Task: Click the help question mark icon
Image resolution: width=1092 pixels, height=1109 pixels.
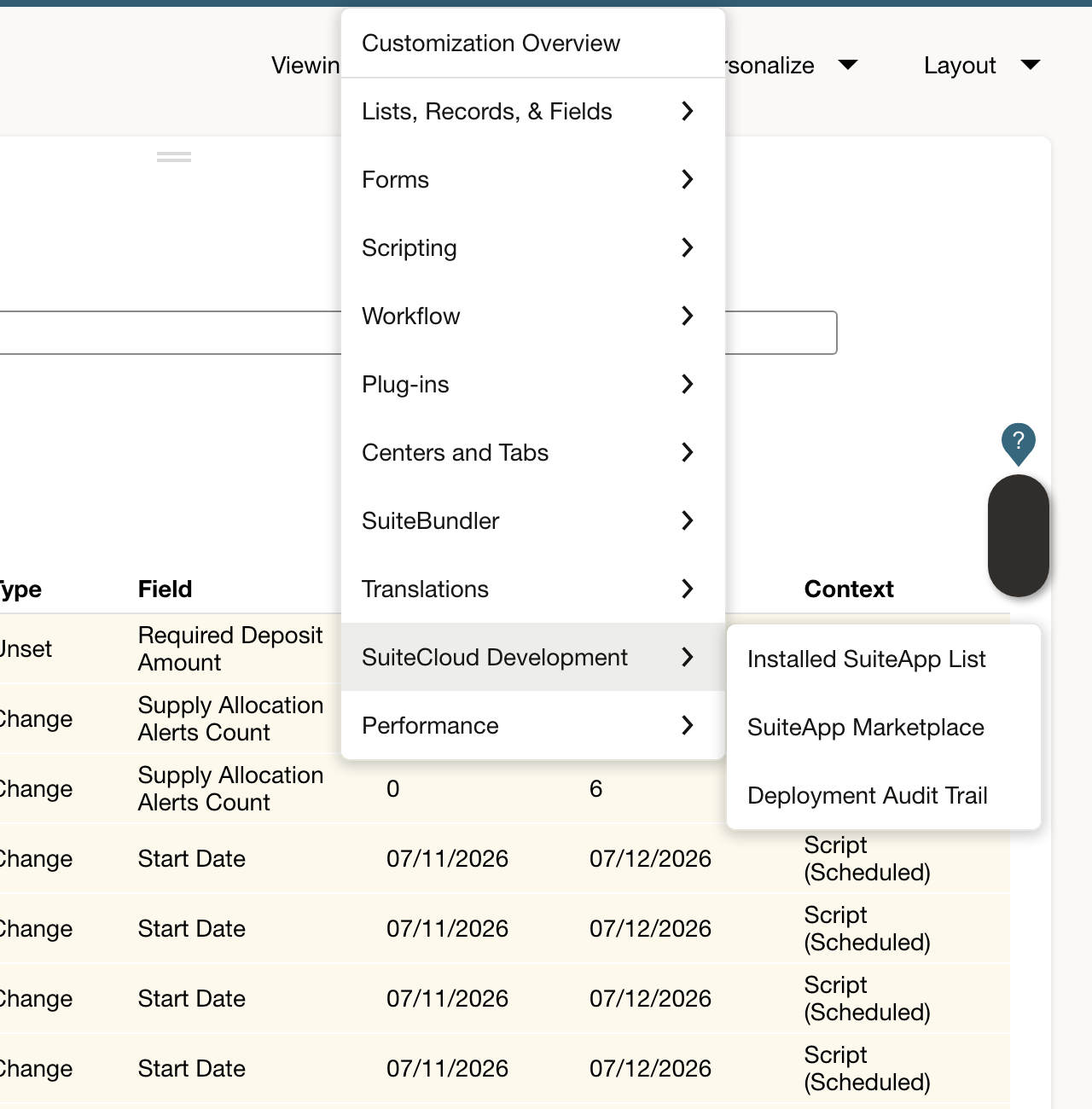Action: (1018, 443)
